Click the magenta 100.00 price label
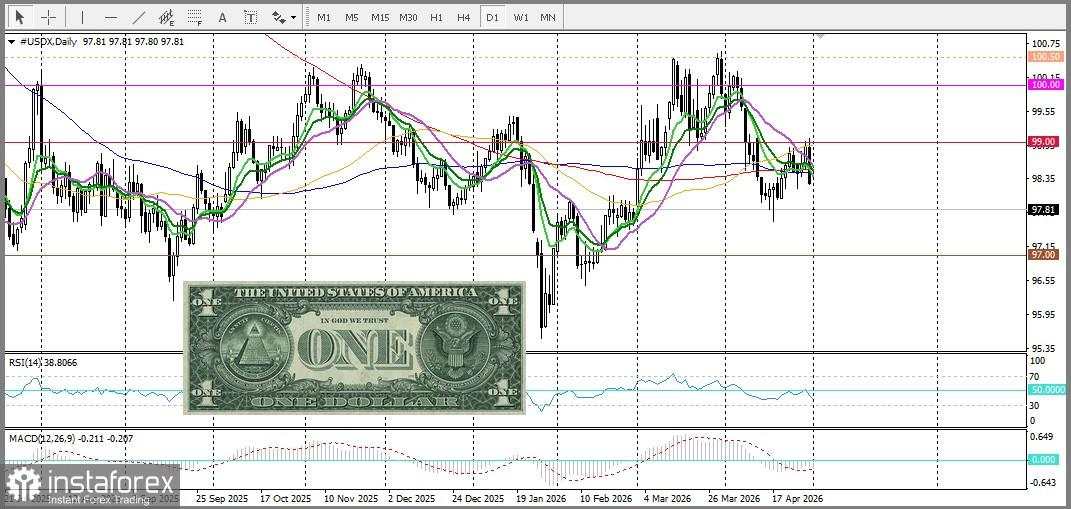 point(1046,85)
